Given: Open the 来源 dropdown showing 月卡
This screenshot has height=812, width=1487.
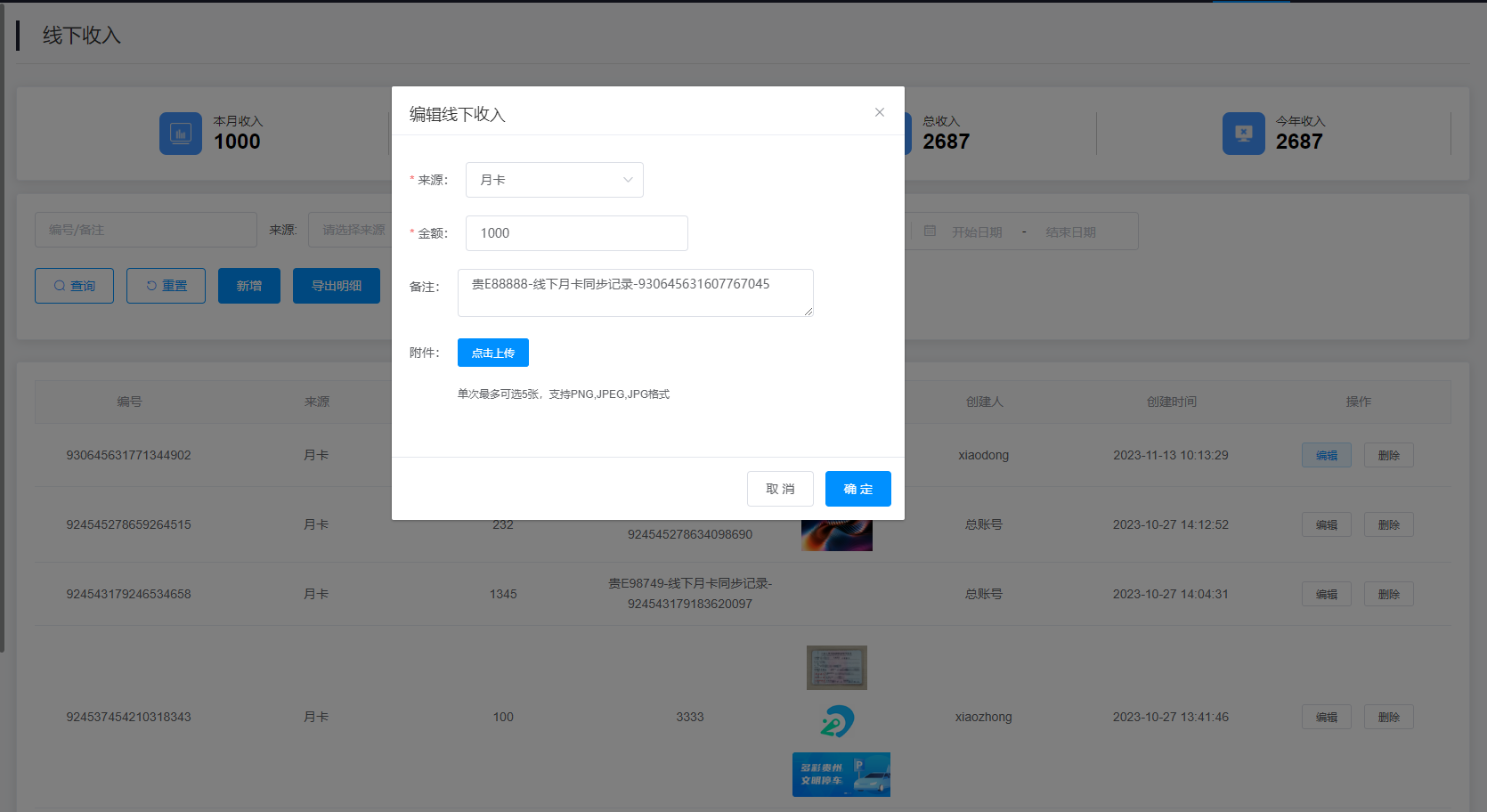Looking at the screenshot, I should click(x=554, y=180).
